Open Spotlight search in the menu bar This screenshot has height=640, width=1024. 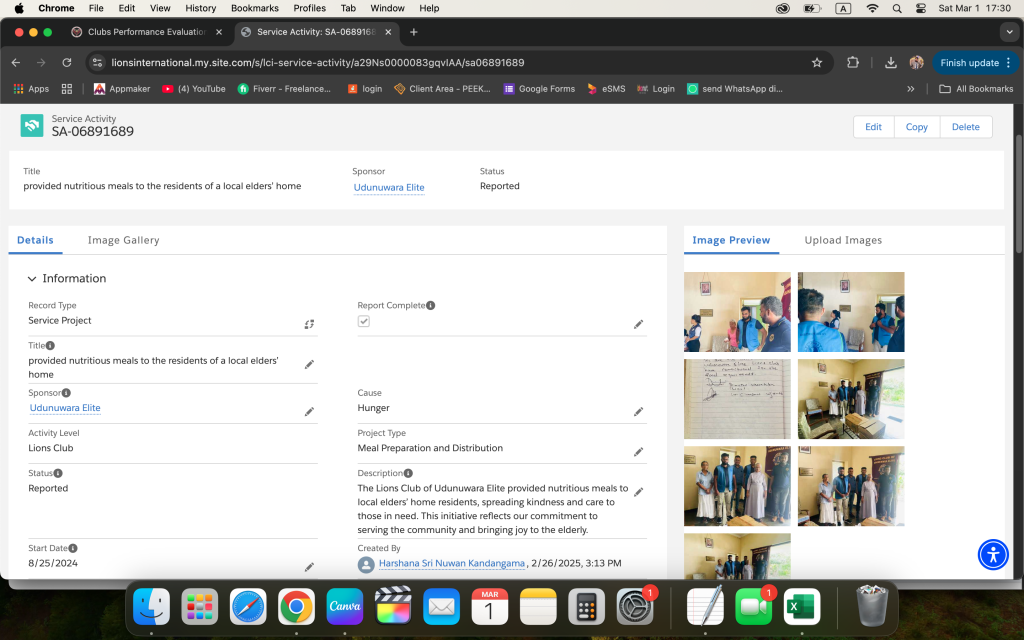(x=897, y=8)
